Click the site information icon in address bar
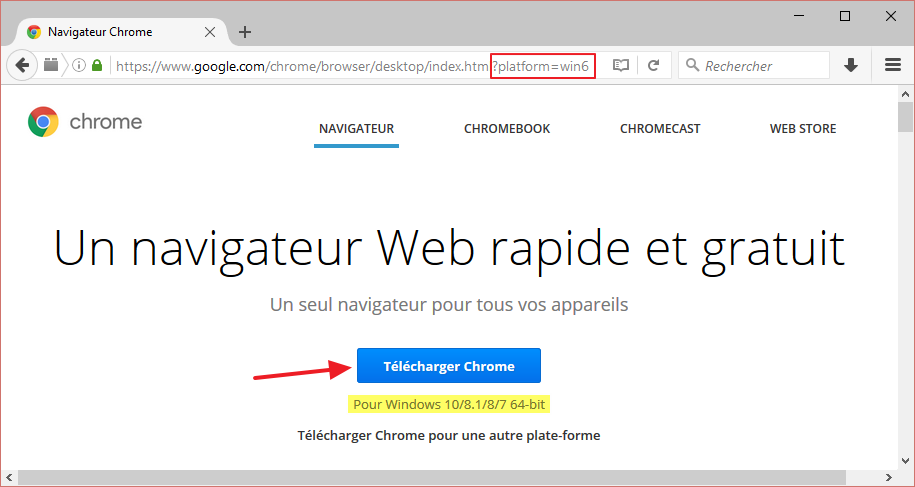This screenshot has height=487, width=915. click(79, 65)
